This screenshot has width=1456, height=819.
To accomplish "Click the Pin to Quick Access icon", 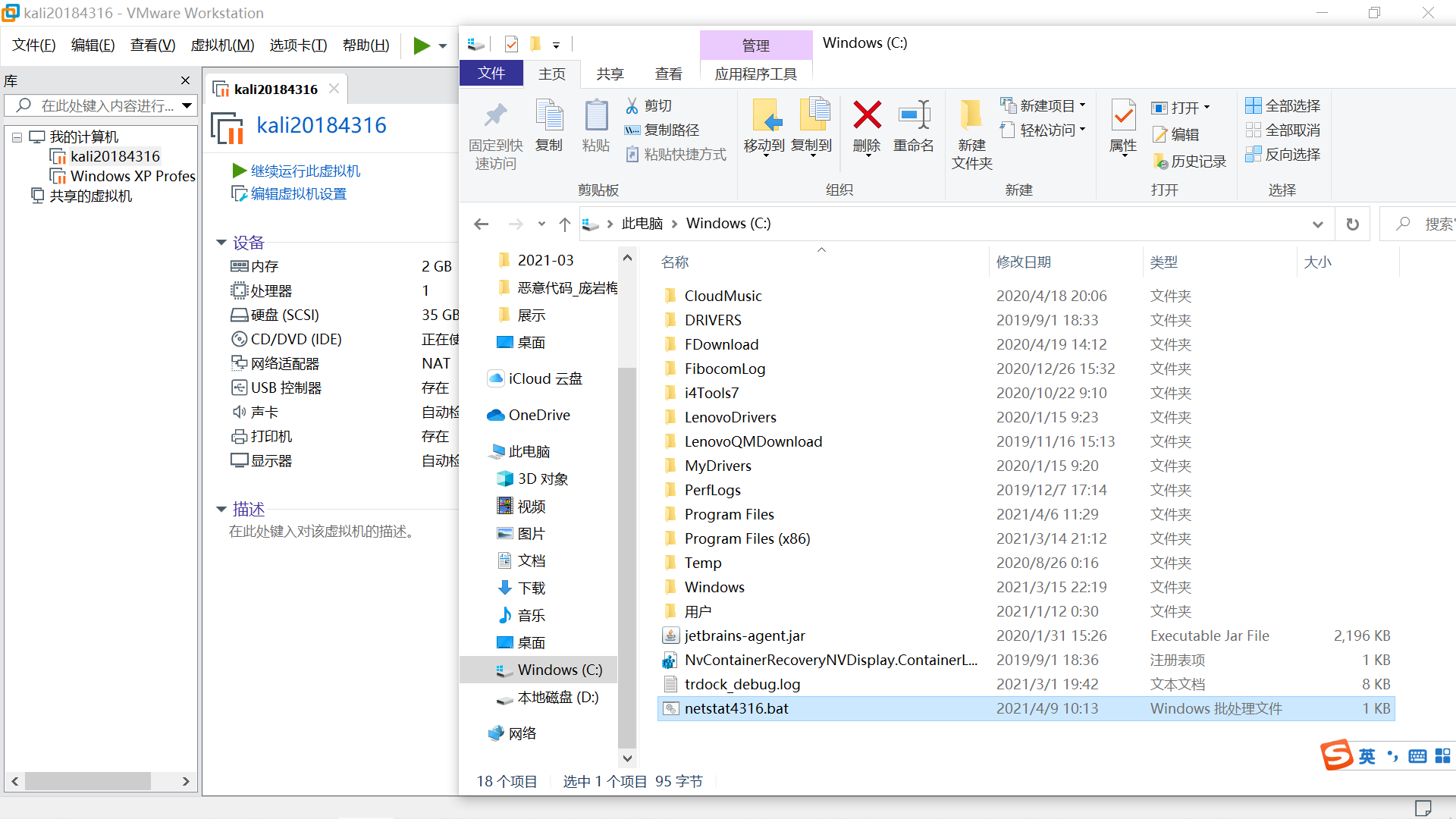I will point(495,115).
